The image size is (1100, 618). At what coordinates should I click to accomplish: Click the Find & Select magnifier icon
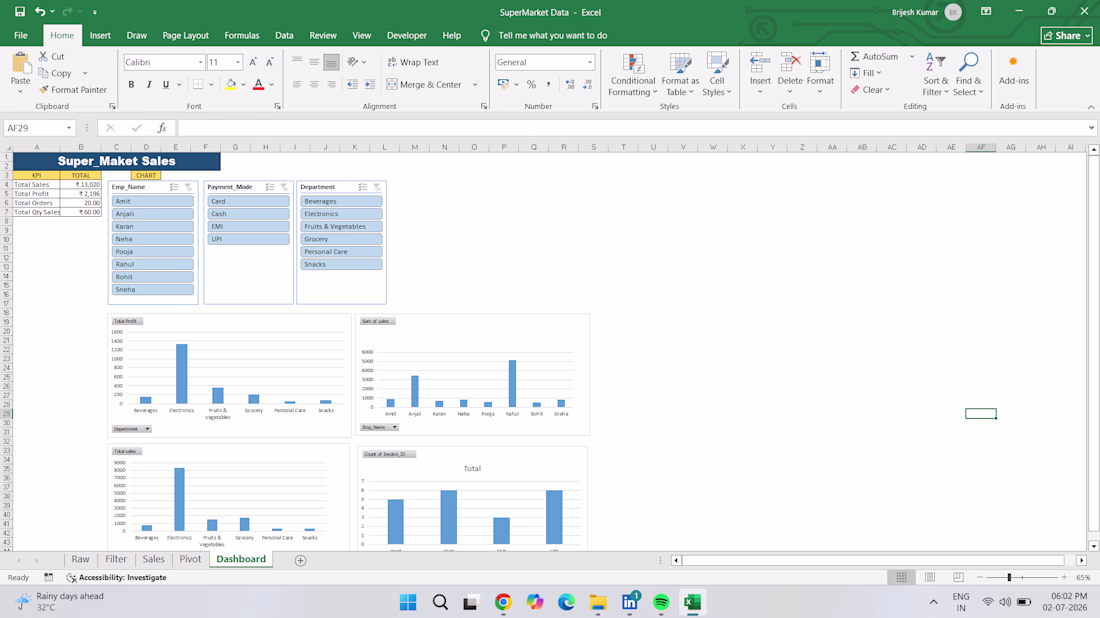coord(969,62)
